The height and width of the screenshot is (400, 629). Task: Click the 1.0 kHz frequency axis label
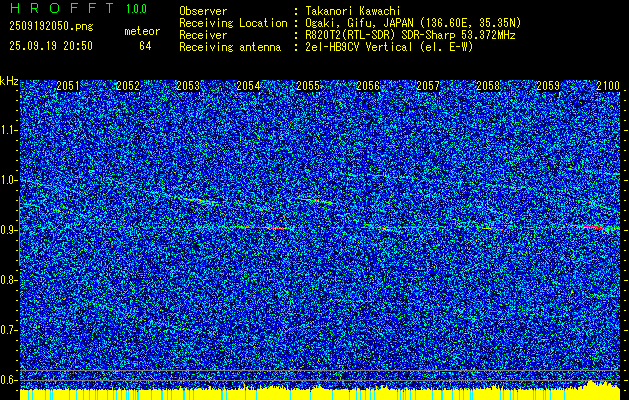pos(8,180)
